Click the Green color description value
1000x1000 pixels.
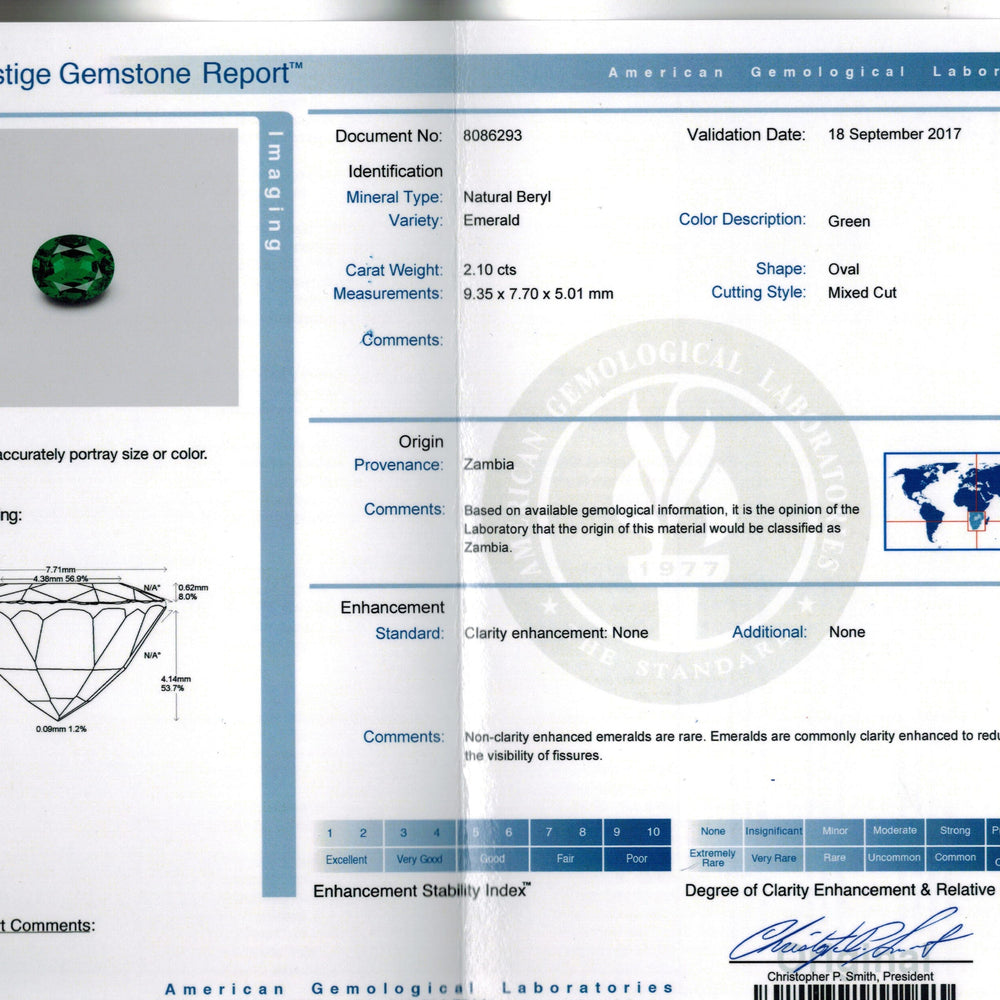(x=849, y=221)
